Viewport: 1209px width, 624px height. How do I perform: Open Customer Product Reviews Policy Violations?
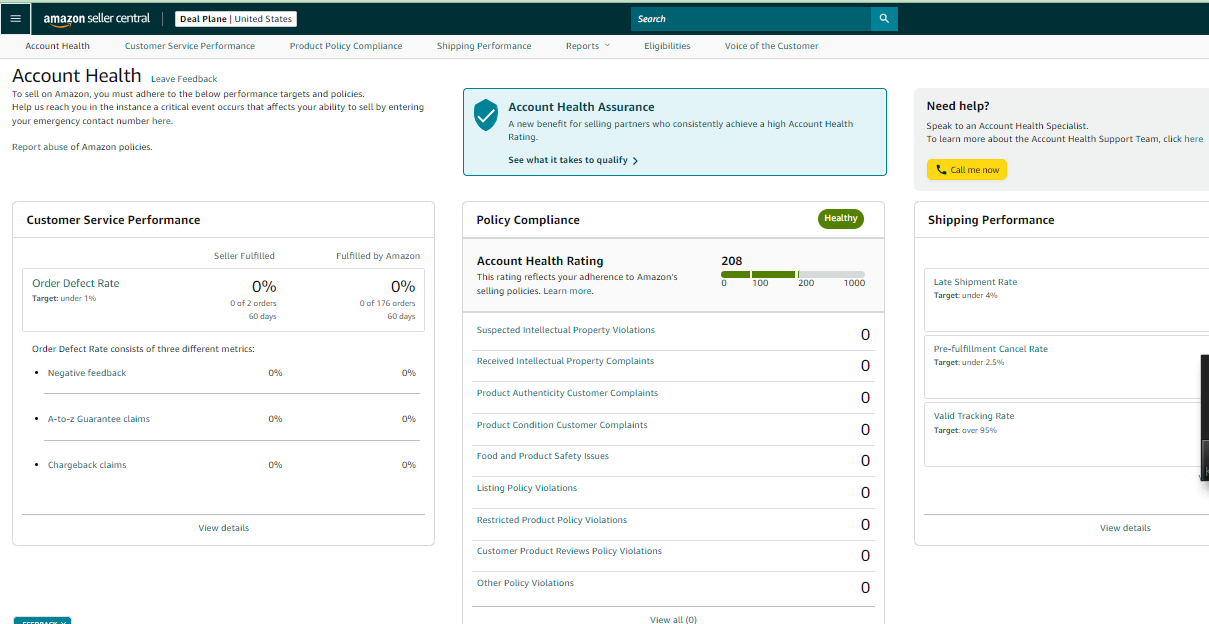tap(569, 551)
